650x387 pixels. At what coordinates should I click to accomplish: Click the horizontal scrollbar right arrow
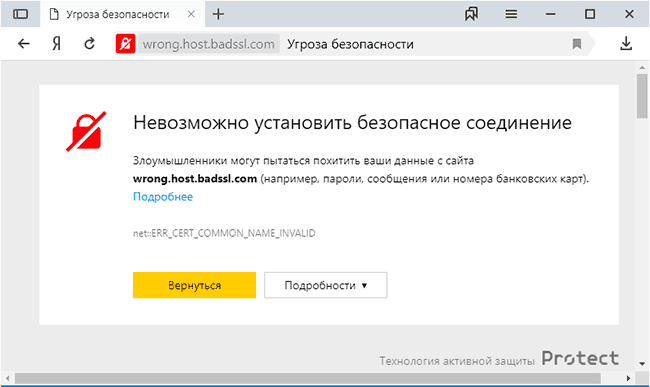coord(628,378)
